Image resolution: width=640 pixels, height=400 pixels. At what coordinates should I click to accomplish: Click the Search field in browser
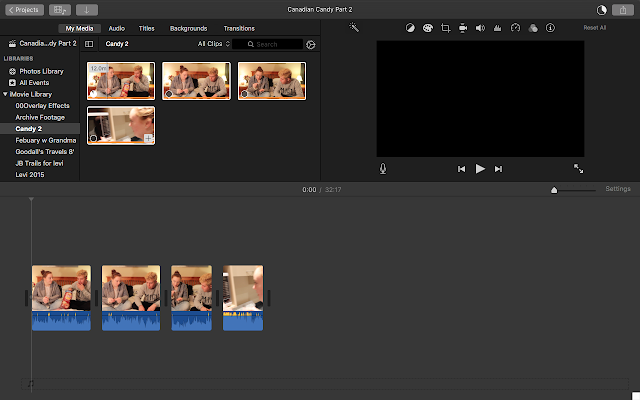(x=267, y=44)
